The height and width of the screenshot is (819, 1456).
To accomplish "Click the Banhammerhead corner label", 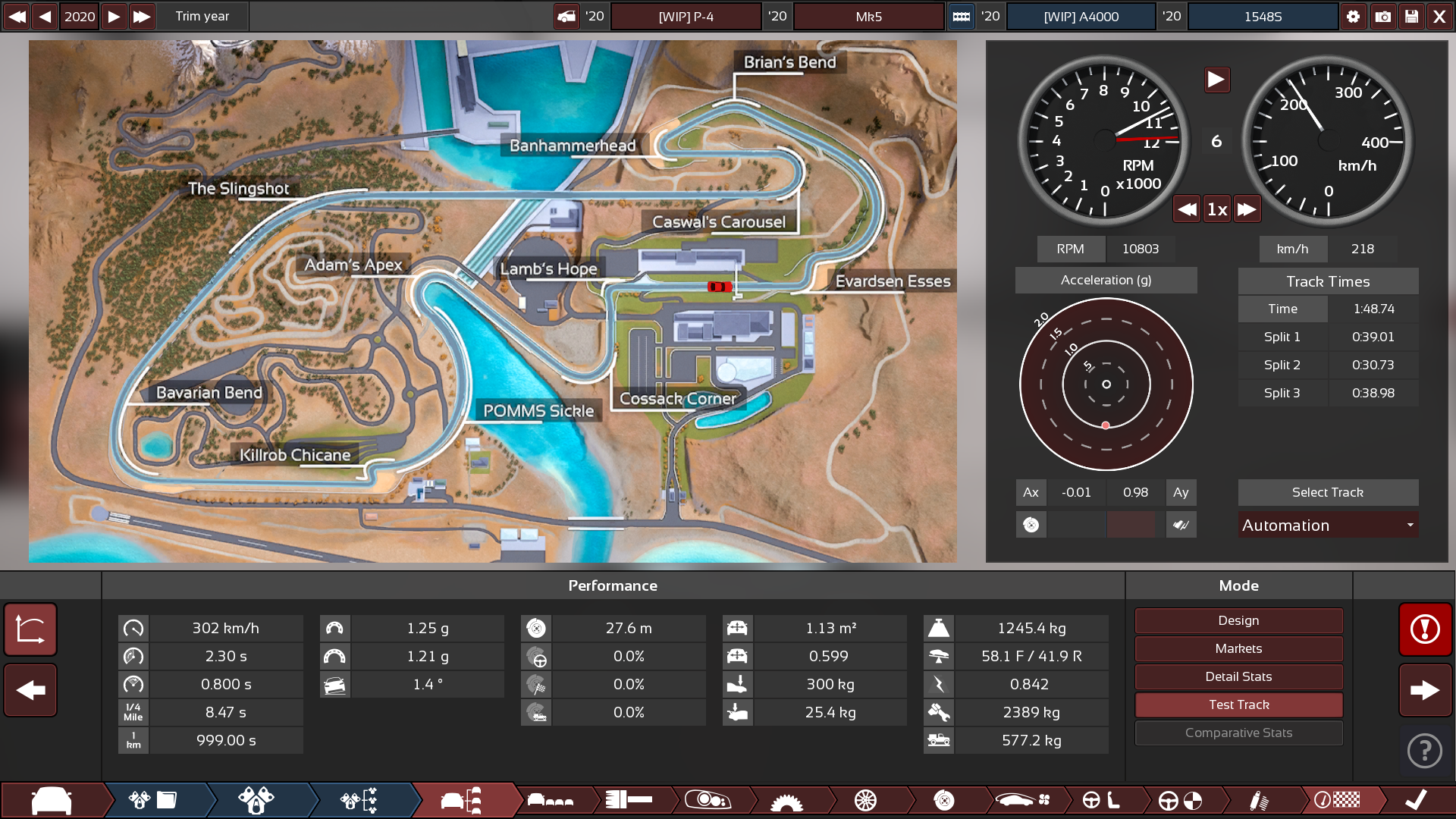I will click(573, 146).
